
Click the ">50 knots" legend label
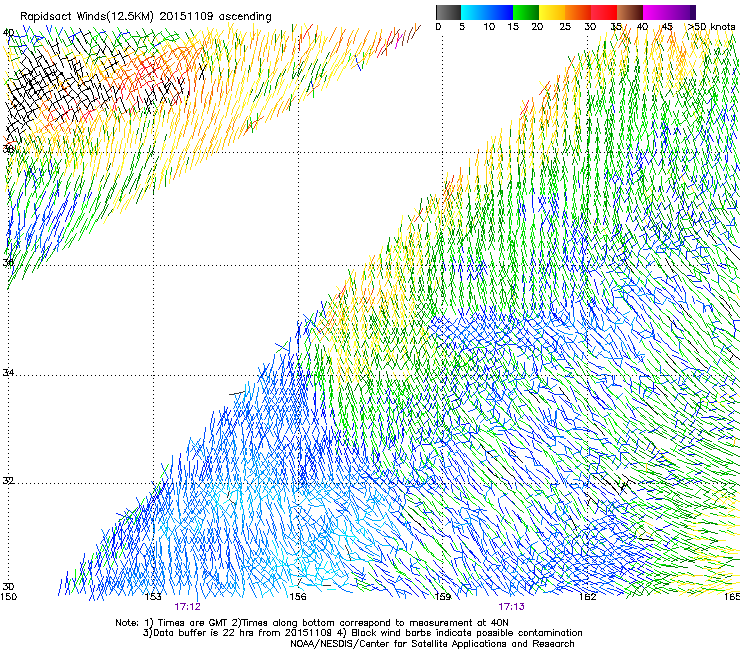[712, 27]
